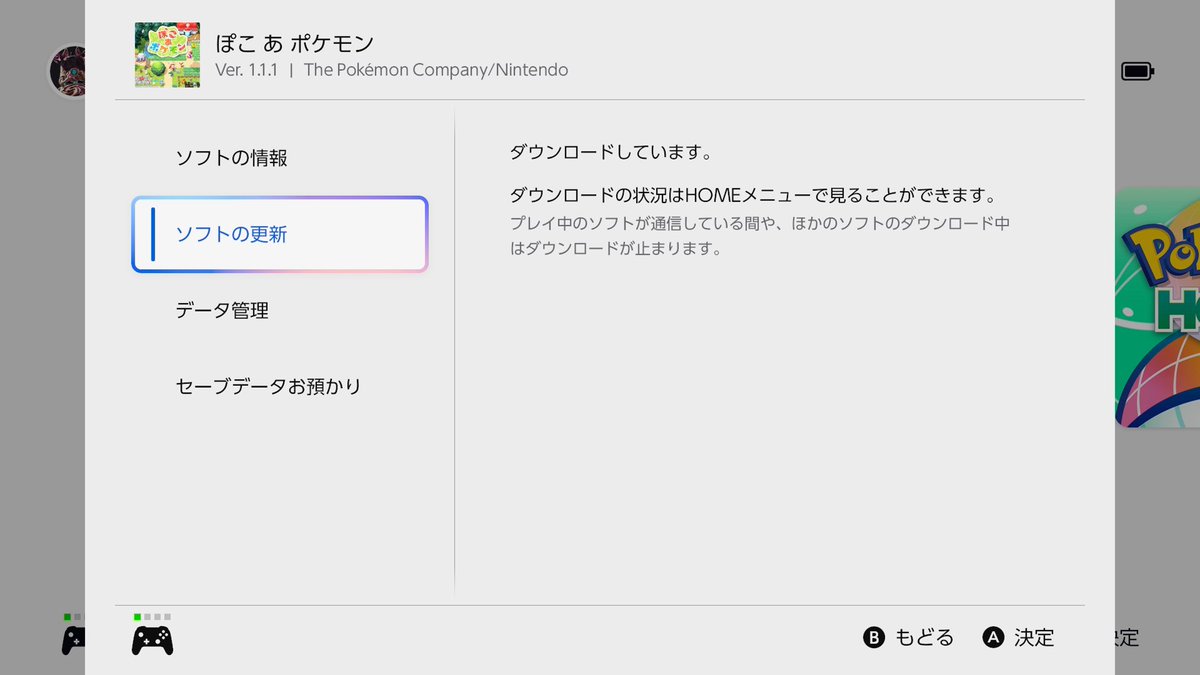Screen dimensions: 1200x675
Task: Click the B もどる back button
Action: (908, 637)
